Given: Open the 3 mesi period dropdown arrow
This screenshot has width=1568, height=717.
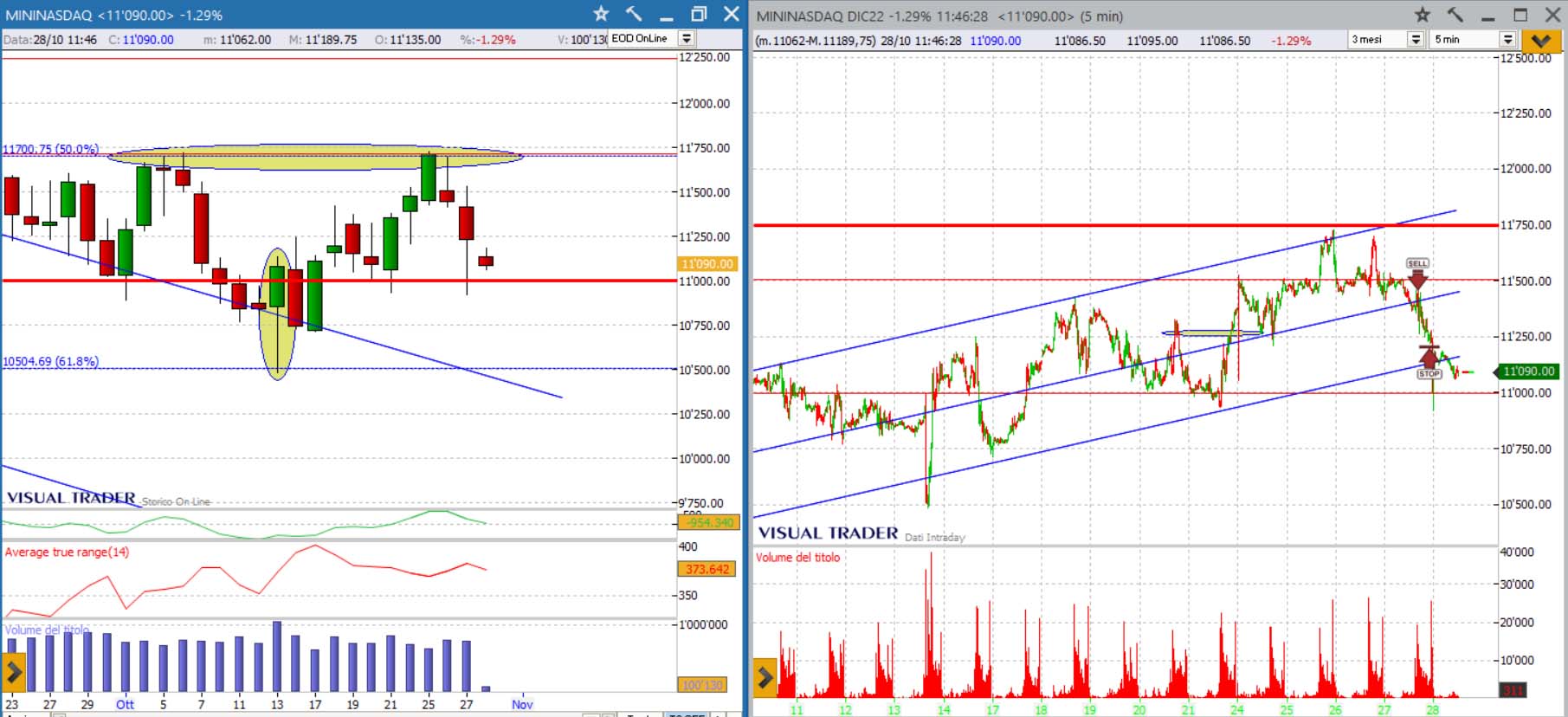Looking at the screenshot, I should [1416, 40].
